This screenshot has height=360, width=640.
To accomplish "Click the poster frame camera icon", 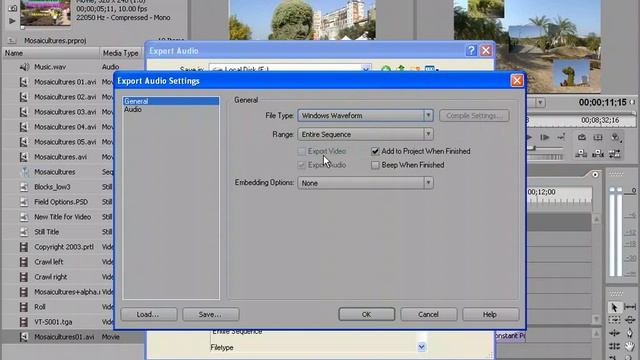I will (x=12, y=7).
